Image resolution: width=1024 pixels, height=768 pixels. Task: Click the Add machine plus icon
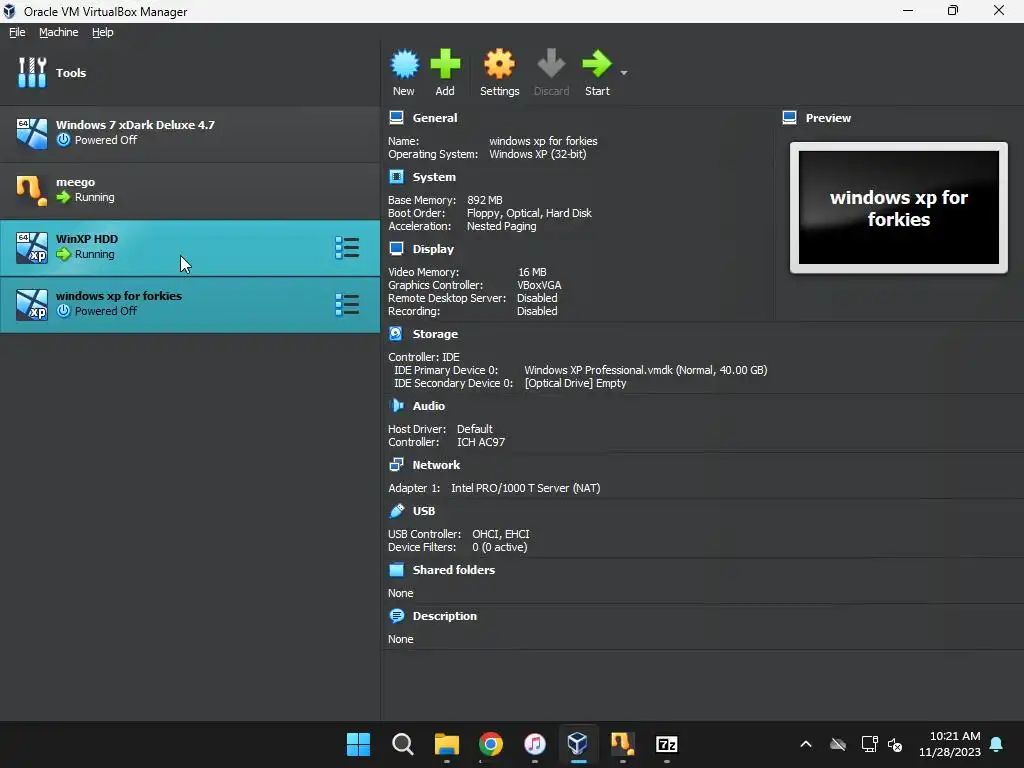click(x=445, y=64)
